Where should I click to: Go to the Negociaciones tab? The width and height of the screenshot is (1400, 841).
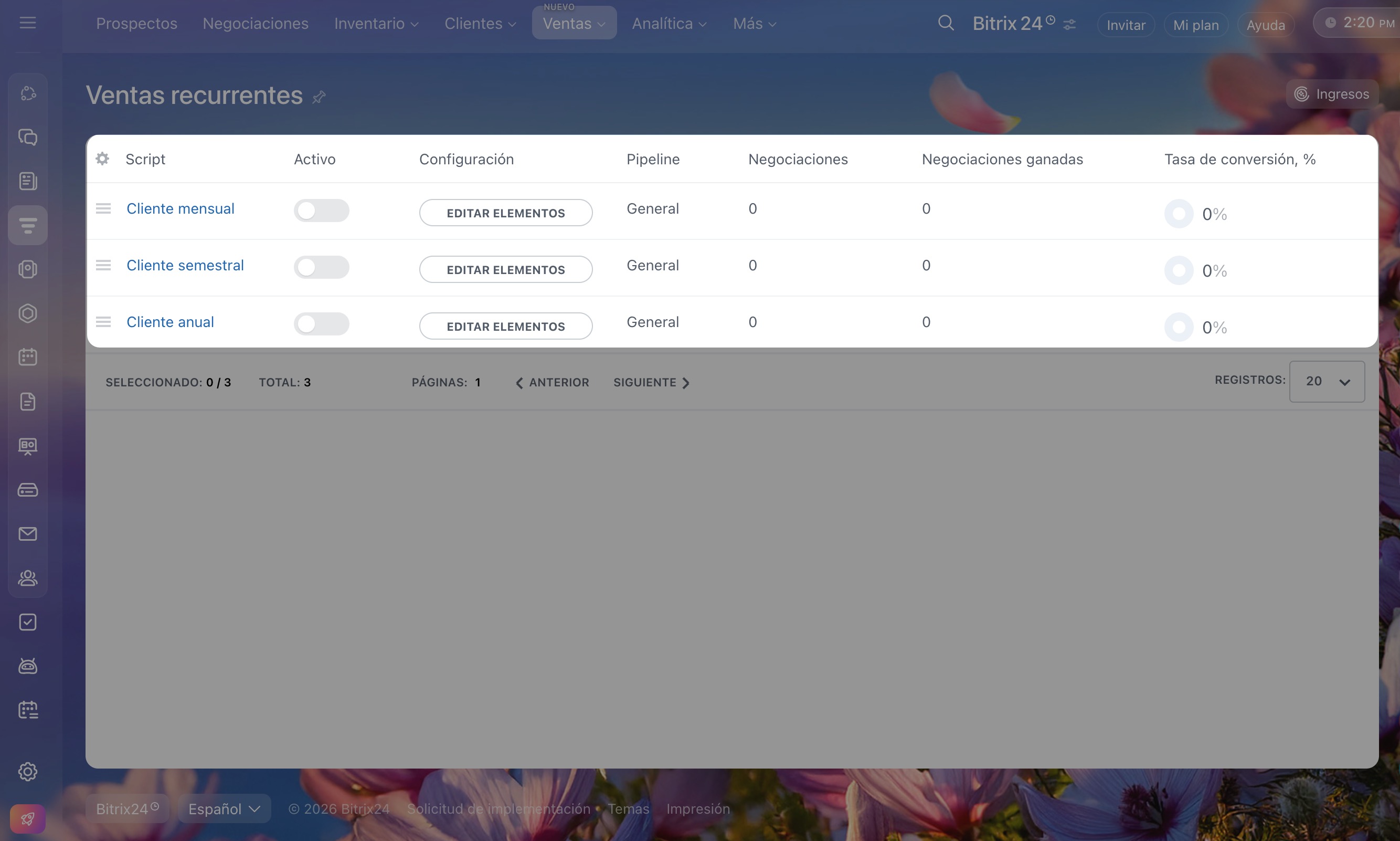tap(256, 24)
